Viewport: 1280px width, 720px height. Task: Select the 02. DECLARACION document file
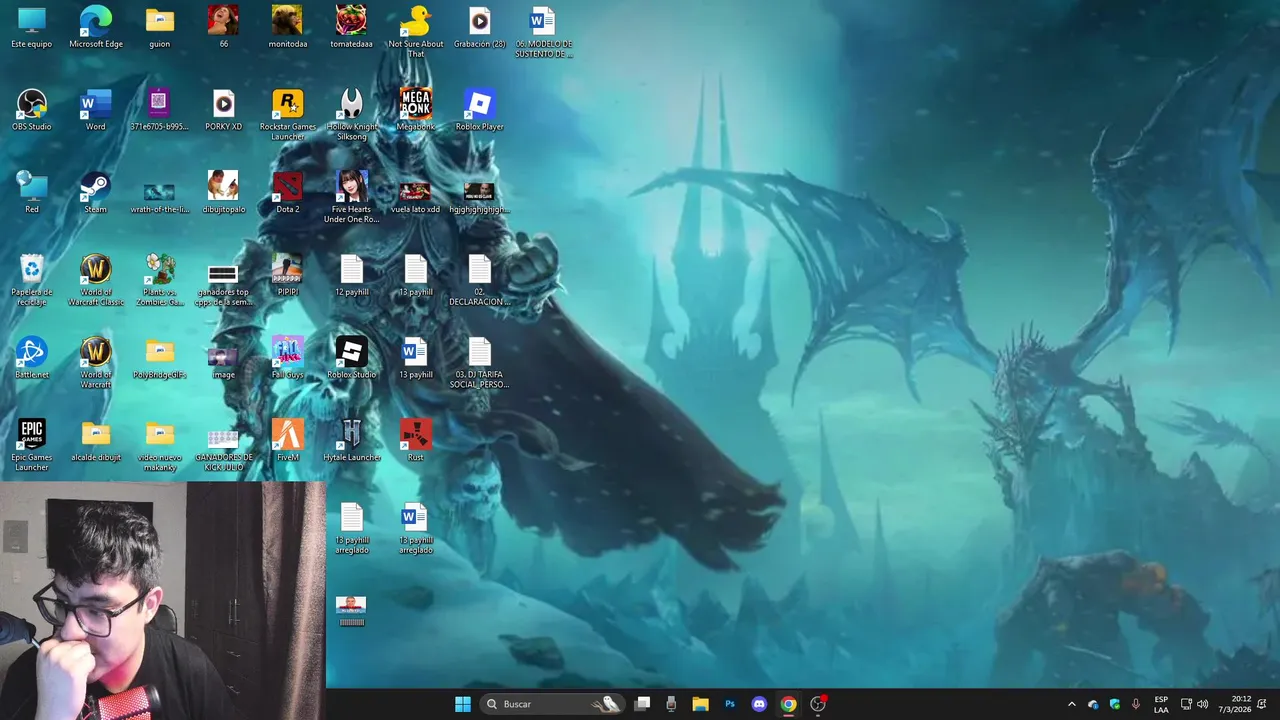(479, 279)
